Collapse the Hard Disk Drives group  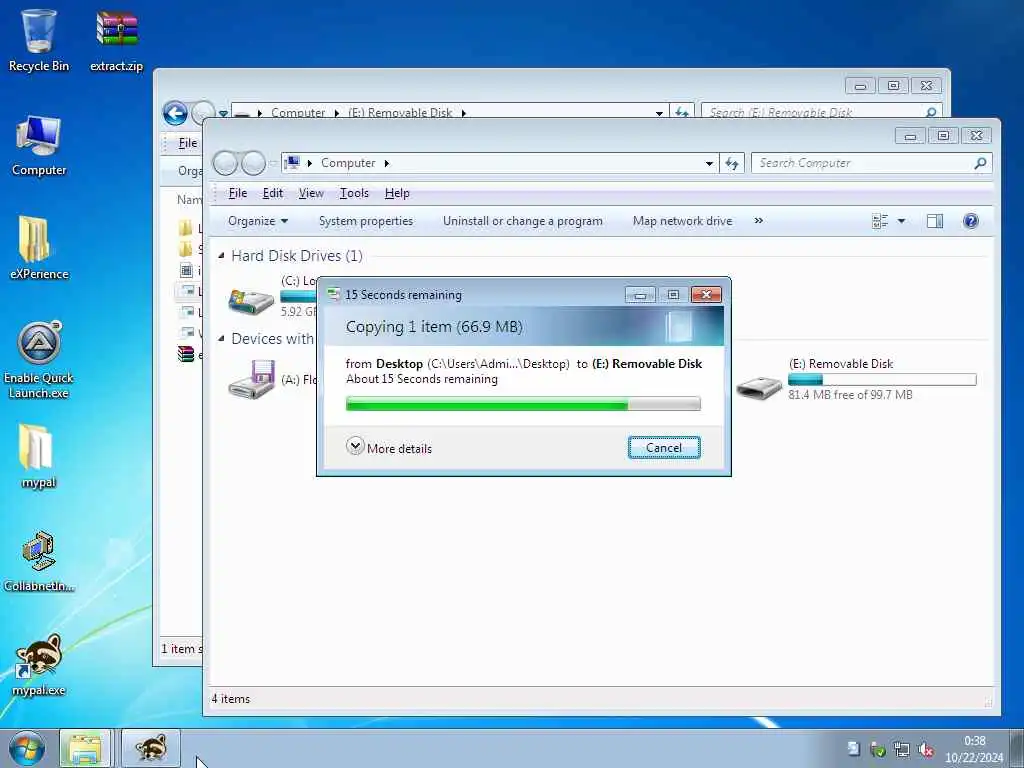(221, 255)
